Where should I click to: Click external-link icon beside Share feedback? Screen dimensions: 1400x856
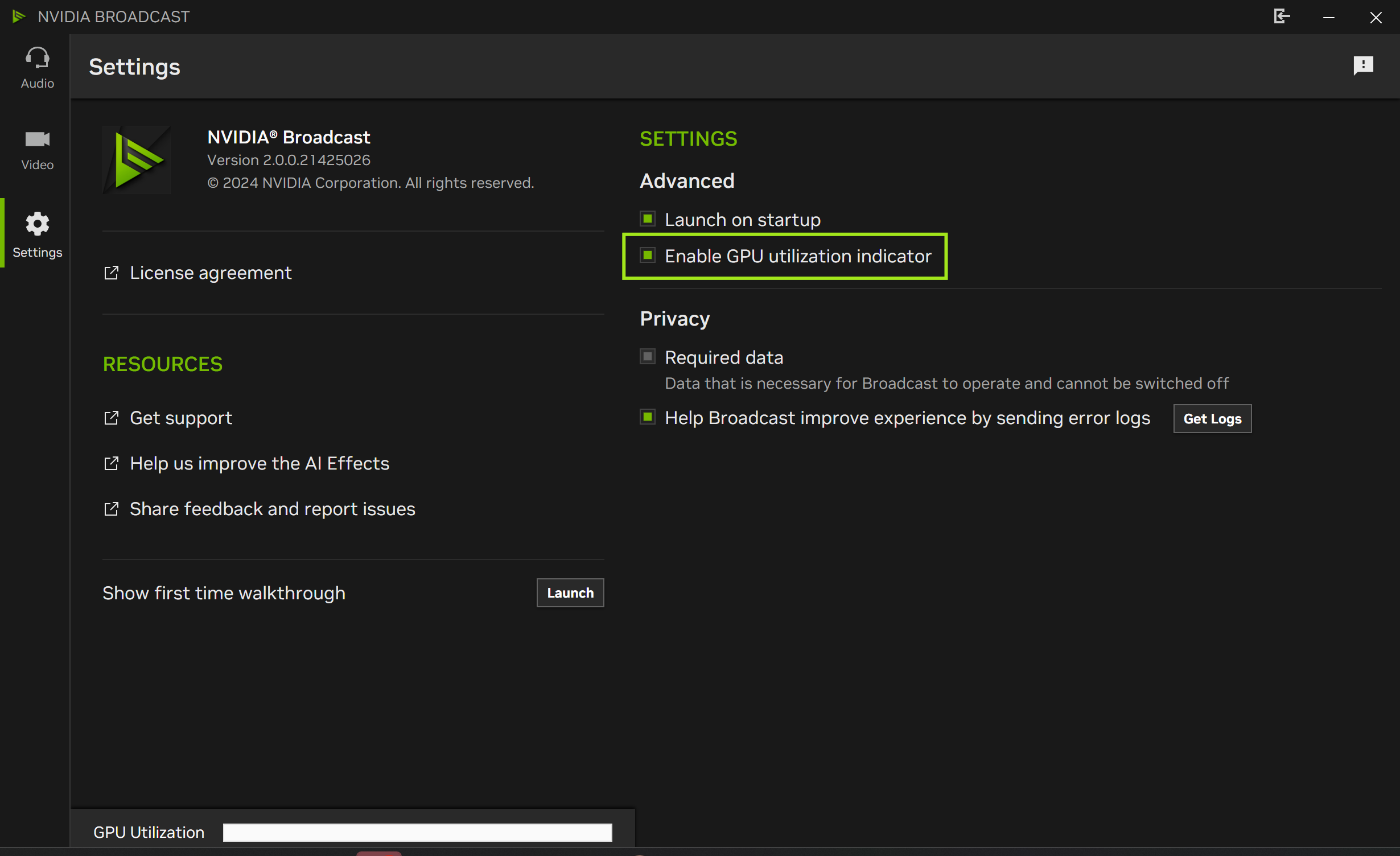[112, 509]
